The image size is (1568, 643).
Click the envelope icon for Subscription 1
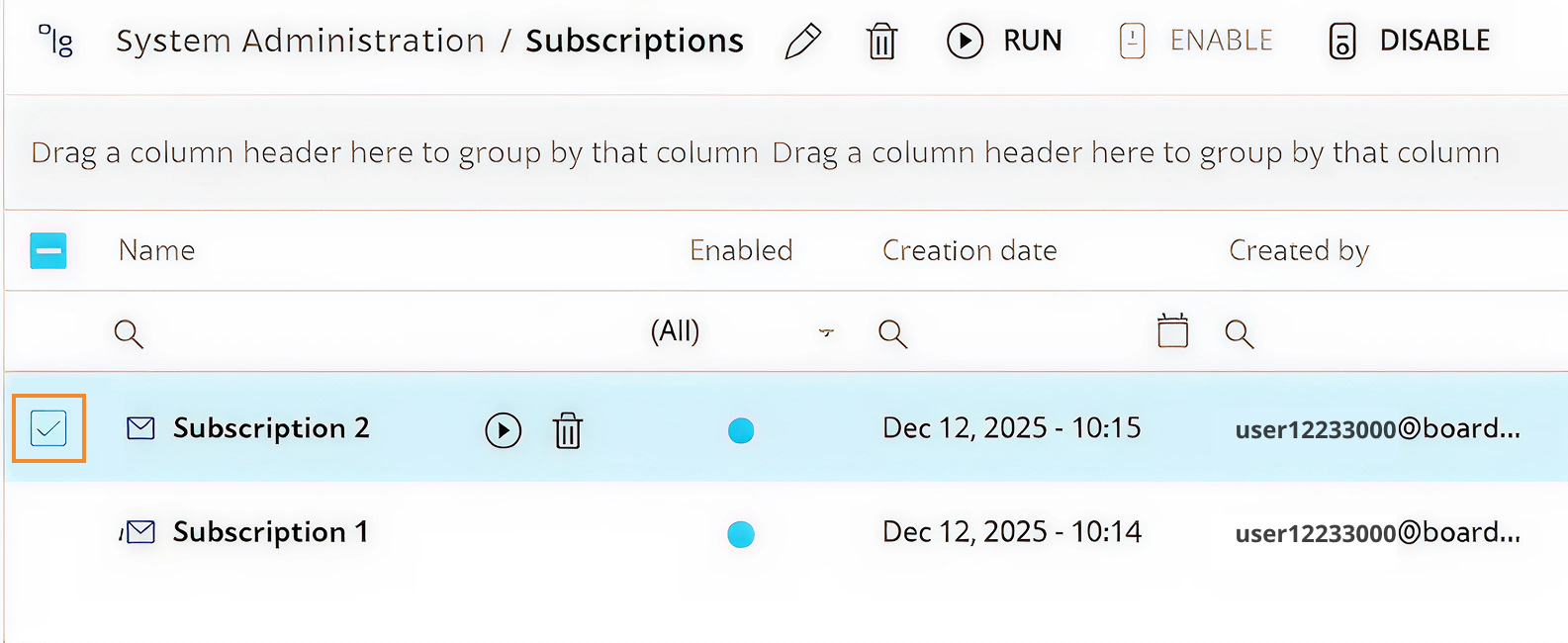(x=141, y=532)
